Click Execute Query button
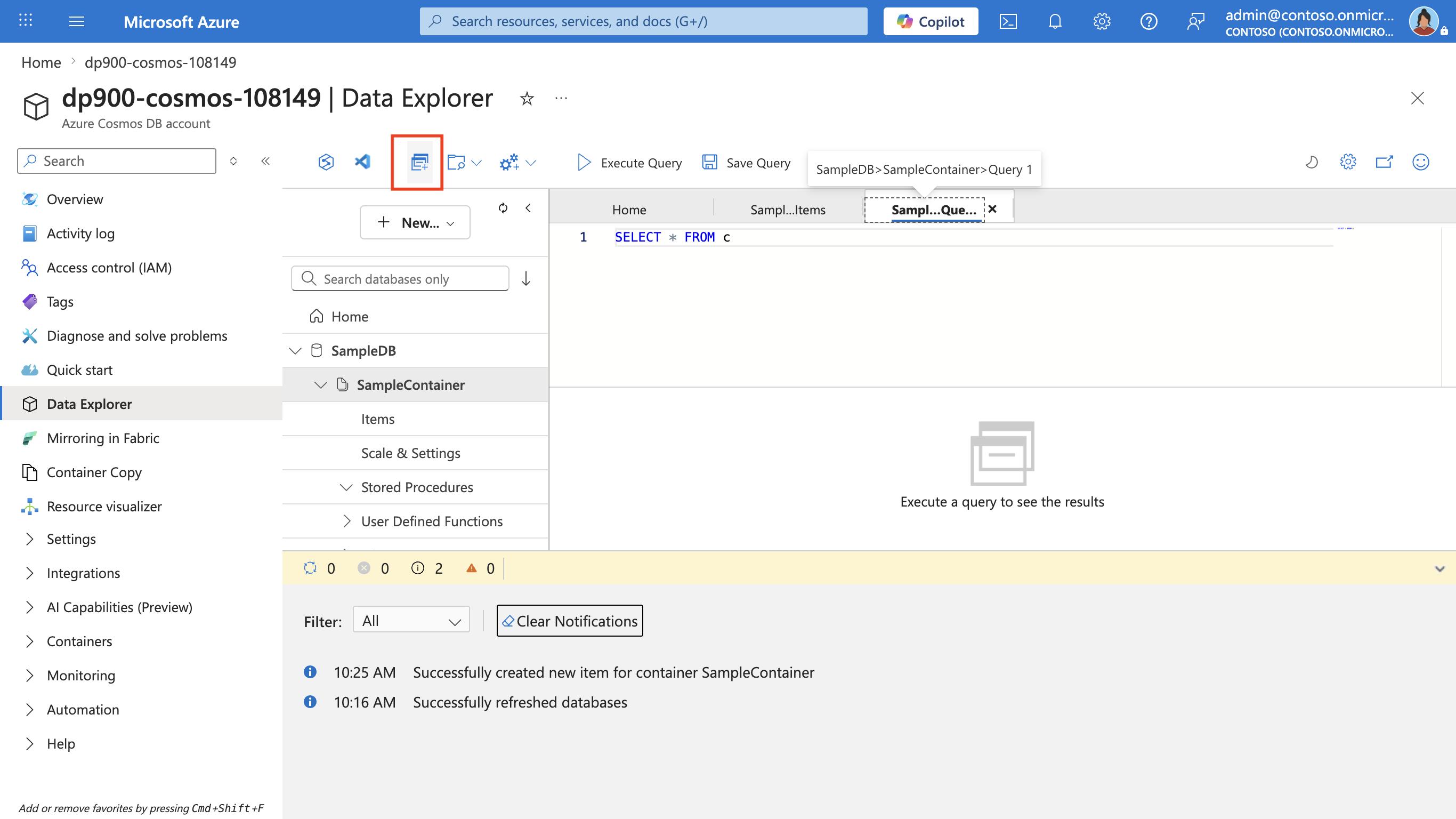Image resolution: width=1456 pixels, height=819 pixels. tap(629, 163)
